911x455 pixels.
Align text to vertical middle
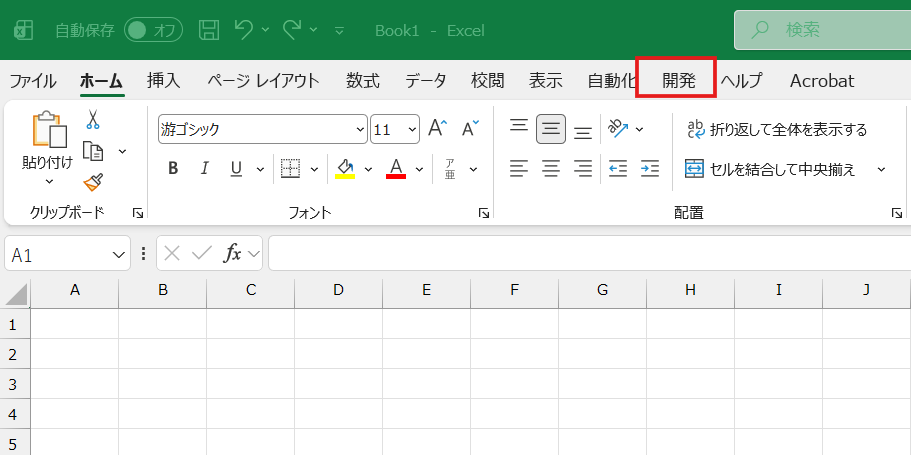551,129
